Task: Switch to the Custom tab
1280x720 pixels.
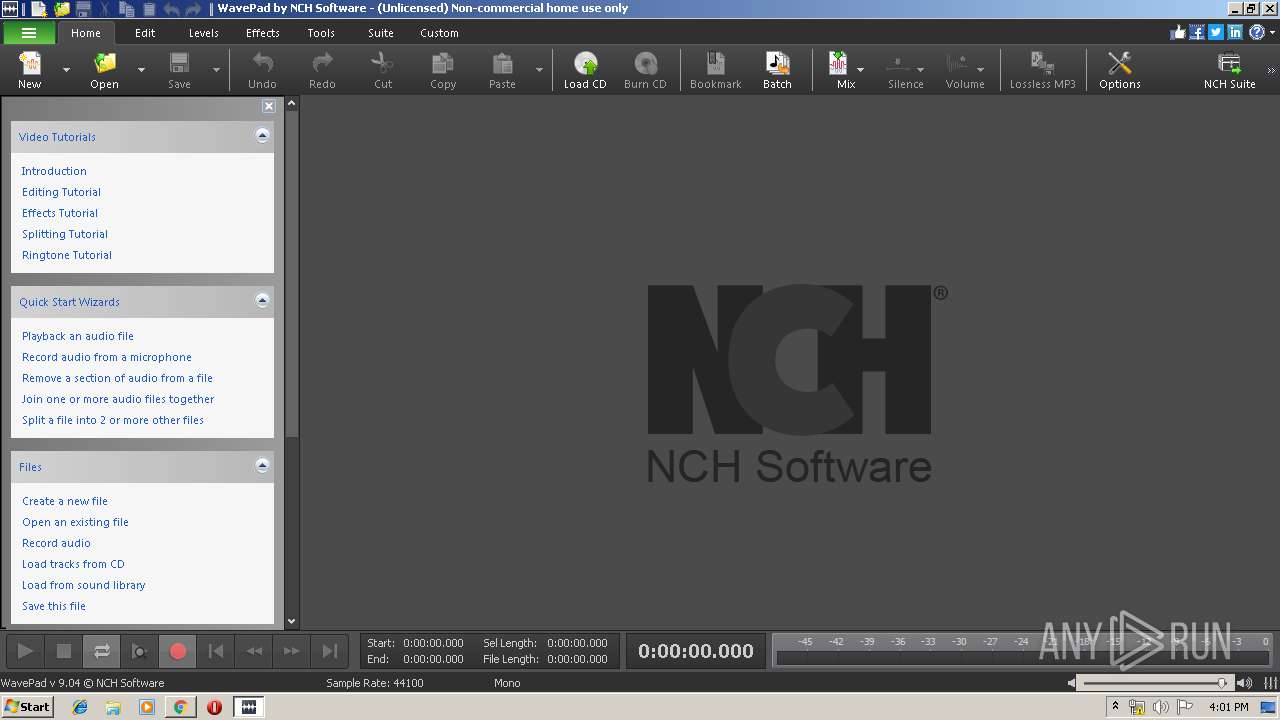Action: coord(439,33)
